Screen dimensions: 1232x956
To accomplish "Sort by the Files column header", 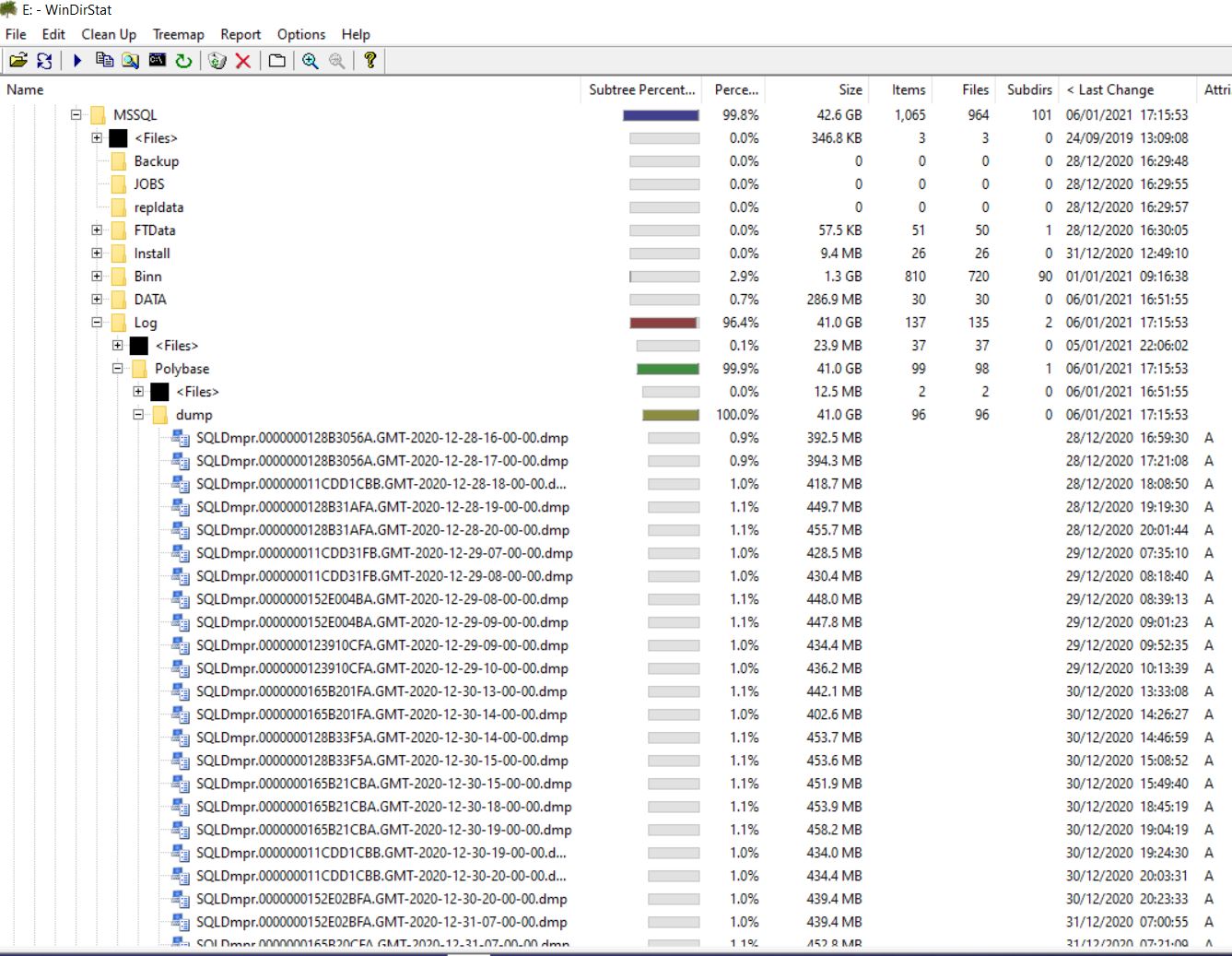I will coord(965,89).
